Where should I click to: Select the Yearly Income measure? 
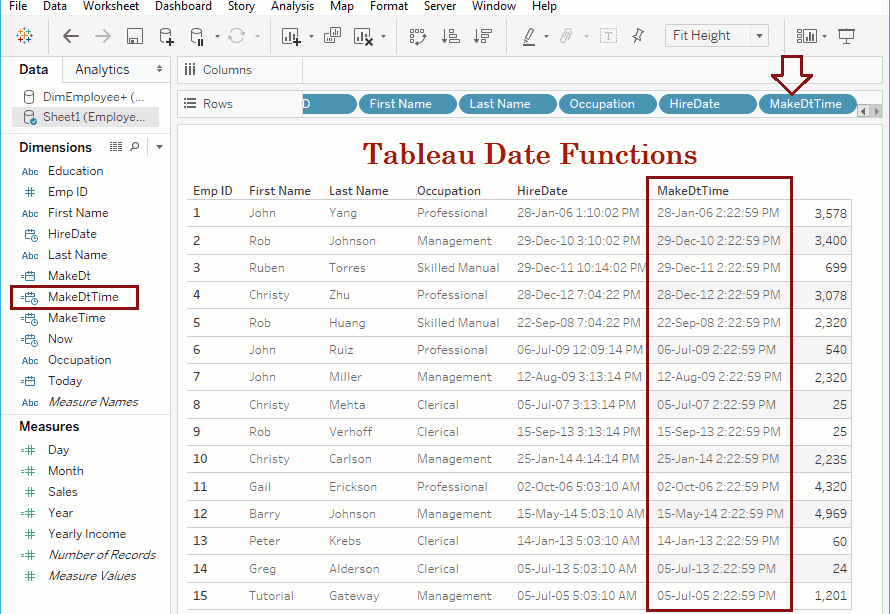[x=85, y=534]
